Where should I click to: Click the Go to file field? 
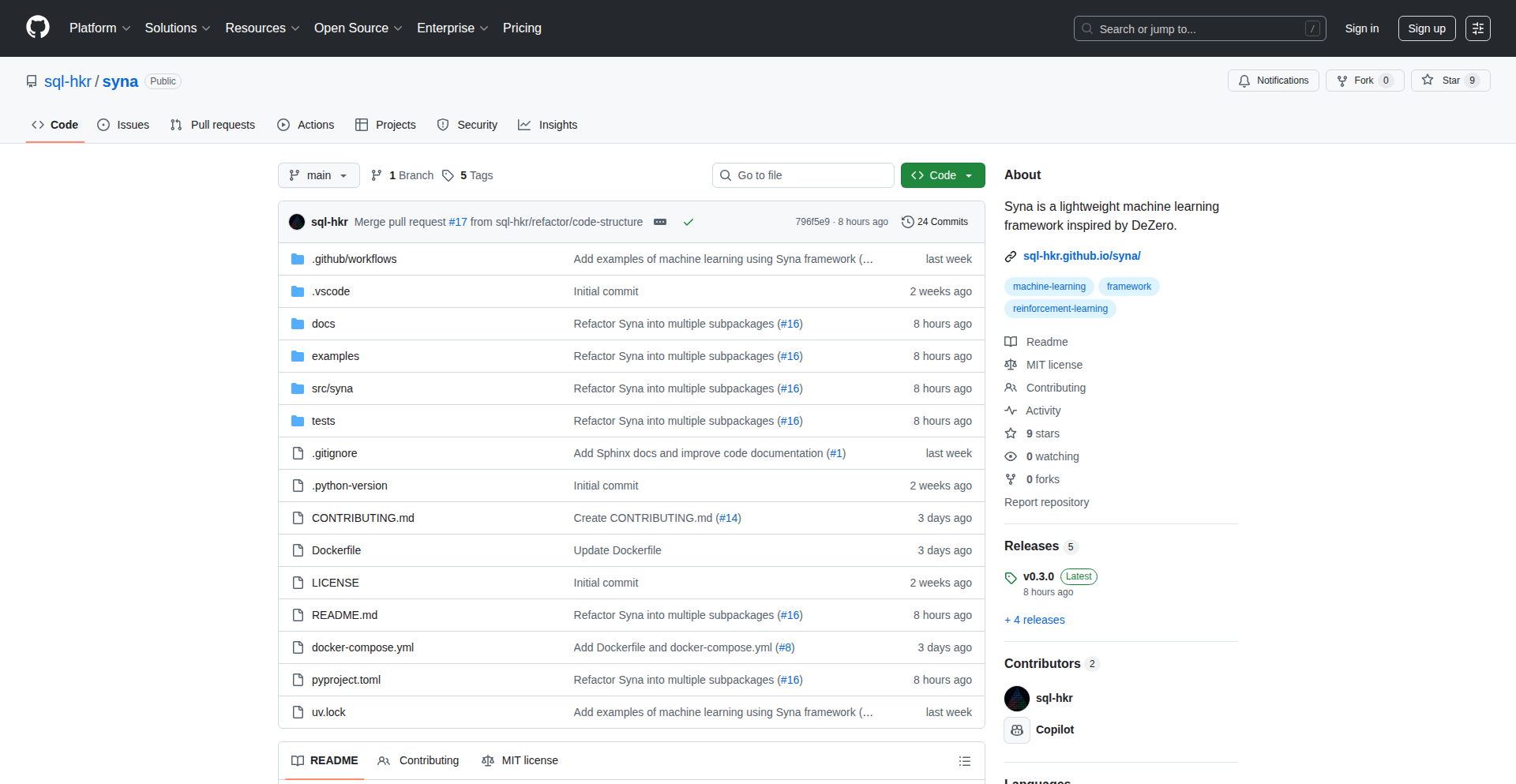803,175
